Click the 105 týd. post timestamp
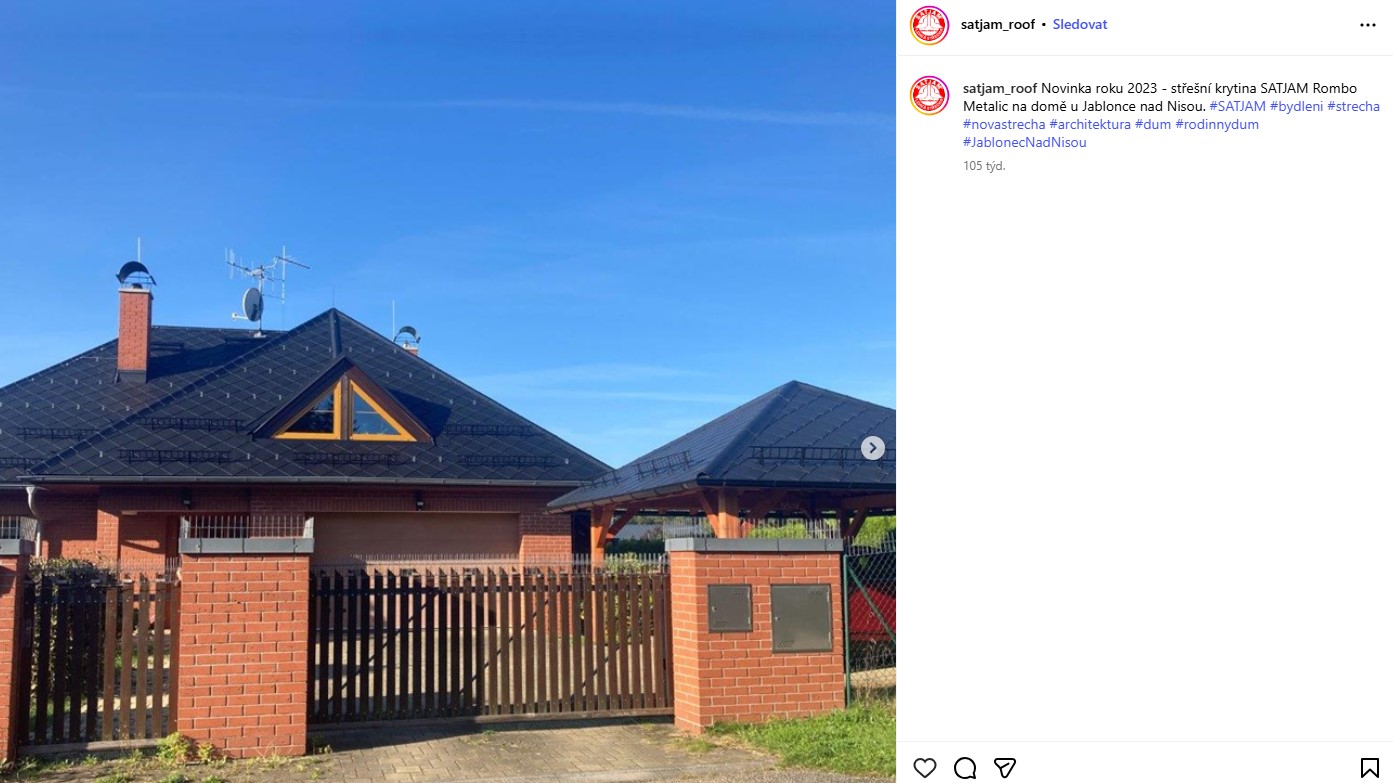The width and height of the screenshot is (1393, 783). click(x=984, y=166)
